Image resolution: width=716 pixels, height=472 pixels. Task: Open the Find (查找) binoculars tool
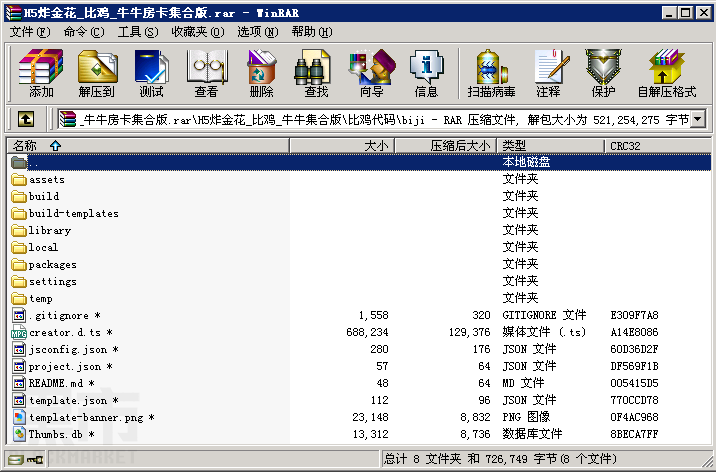(x=316, y=73)
